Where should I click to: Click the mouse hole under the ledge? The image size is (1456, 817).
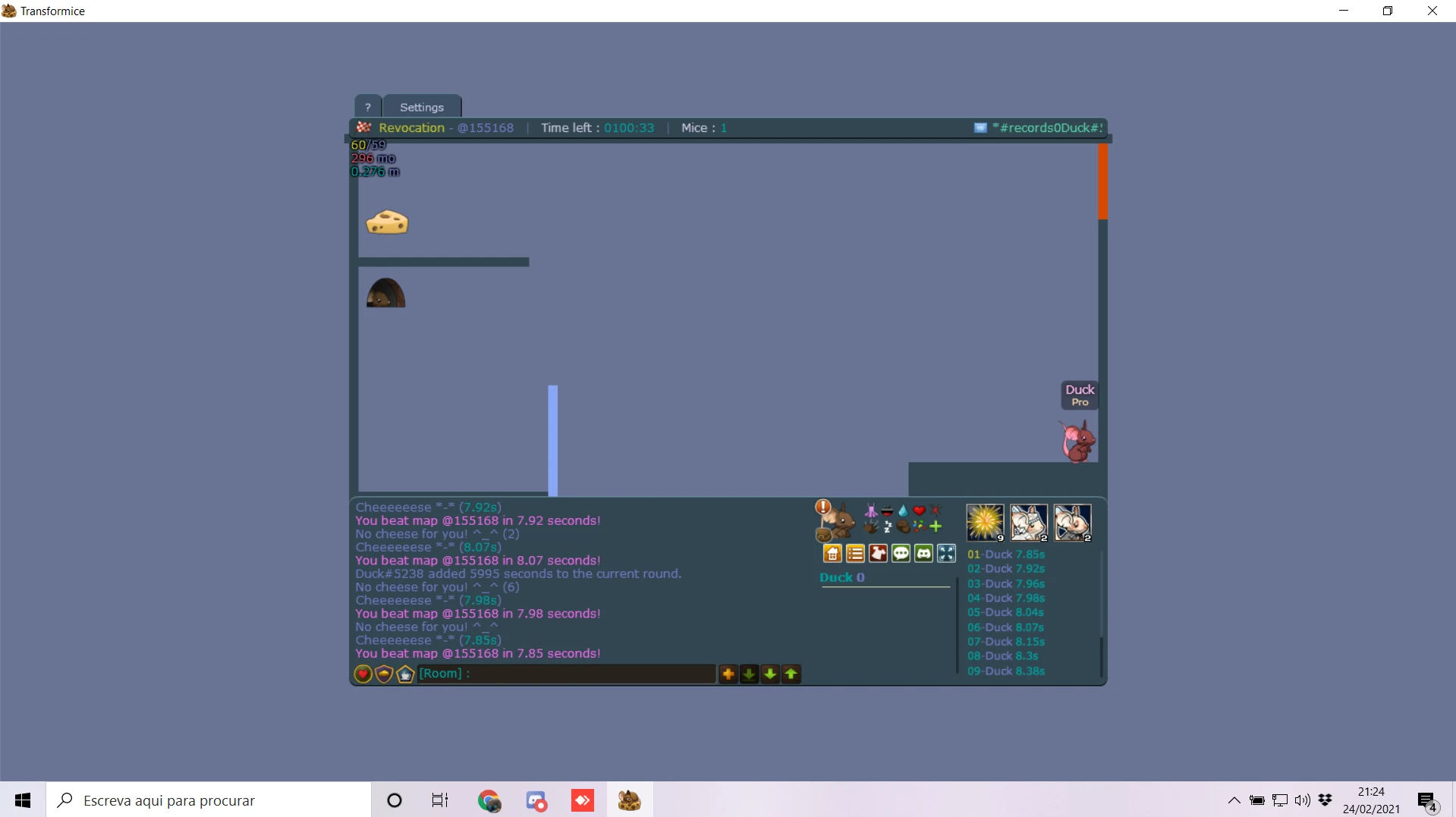385,293
